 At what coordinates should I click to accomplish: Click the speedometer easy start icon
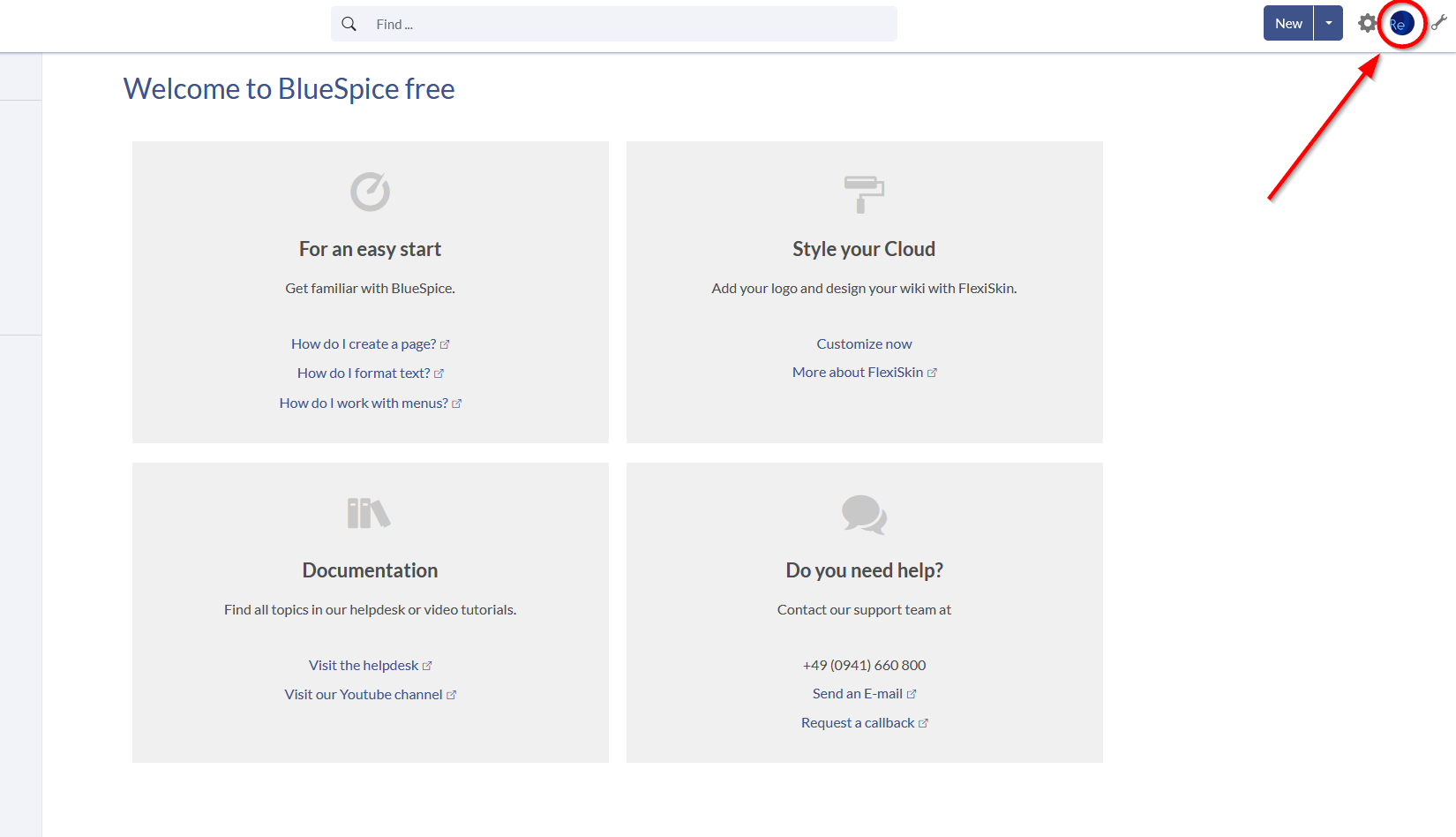pos(371,192)
